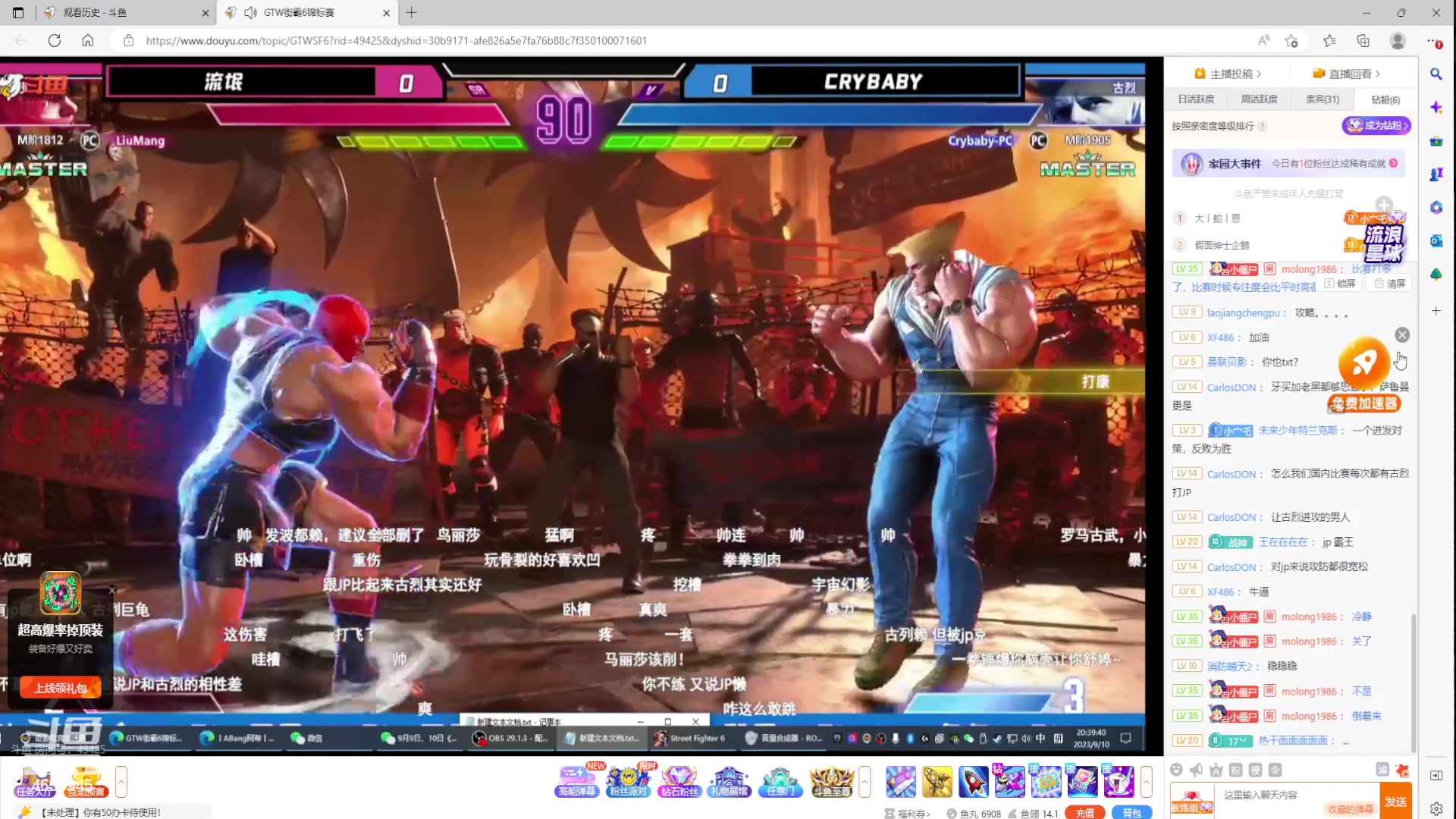Image resolution: width=1456 pixels, height=819 pixels.
Task: Click the 充值 recharge button
Action: [1085, 813]
